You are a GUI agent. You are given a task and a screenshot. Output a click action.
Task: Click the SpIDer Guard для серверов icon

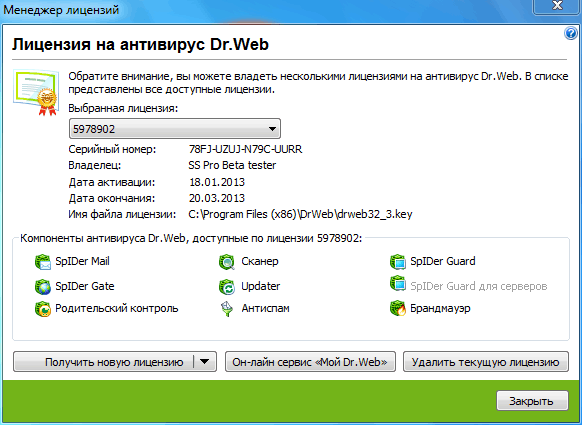coord(398,284)
